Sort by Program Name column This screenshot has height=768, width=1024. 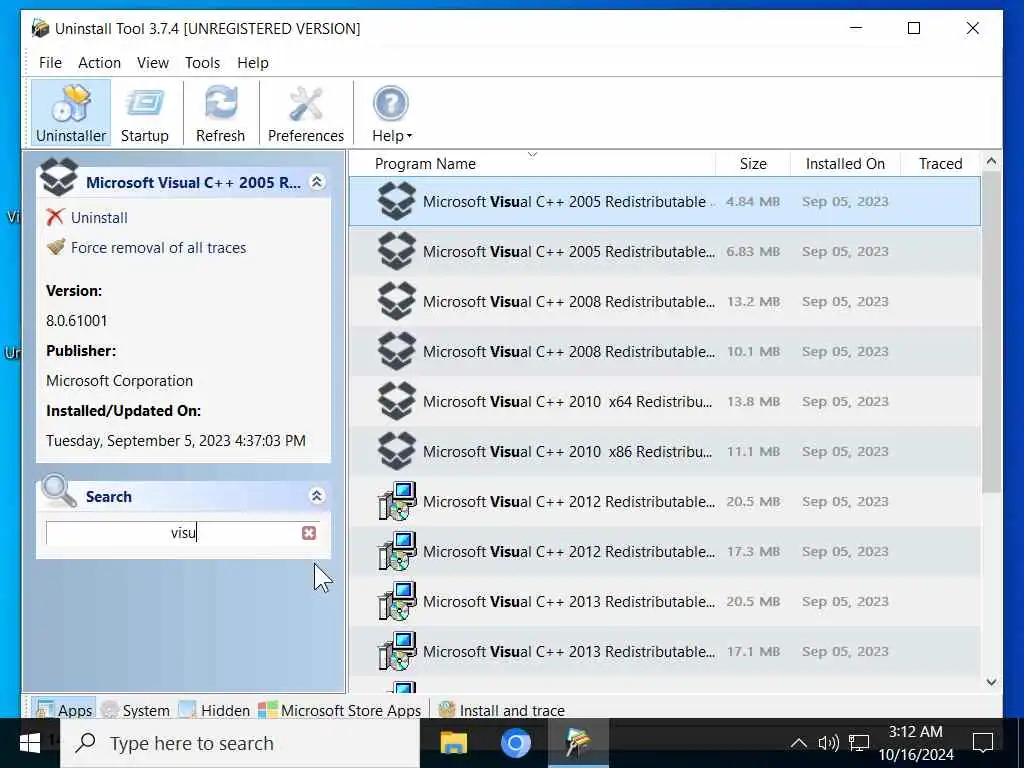click(x=532, y=163)
